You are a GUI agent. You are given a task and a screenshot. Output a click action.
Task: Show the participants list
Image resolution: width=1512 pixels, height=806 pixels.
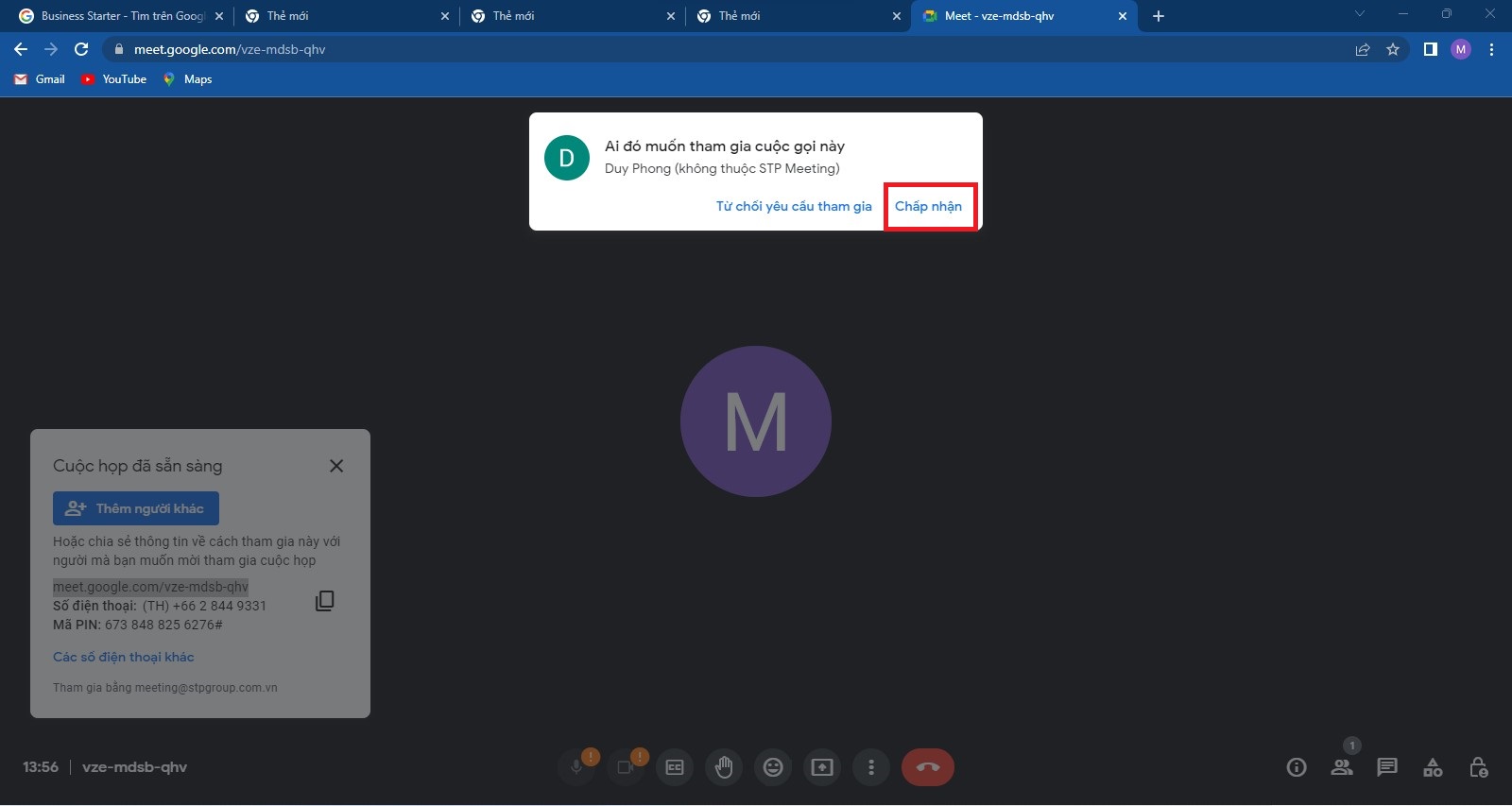(1342, 767)
